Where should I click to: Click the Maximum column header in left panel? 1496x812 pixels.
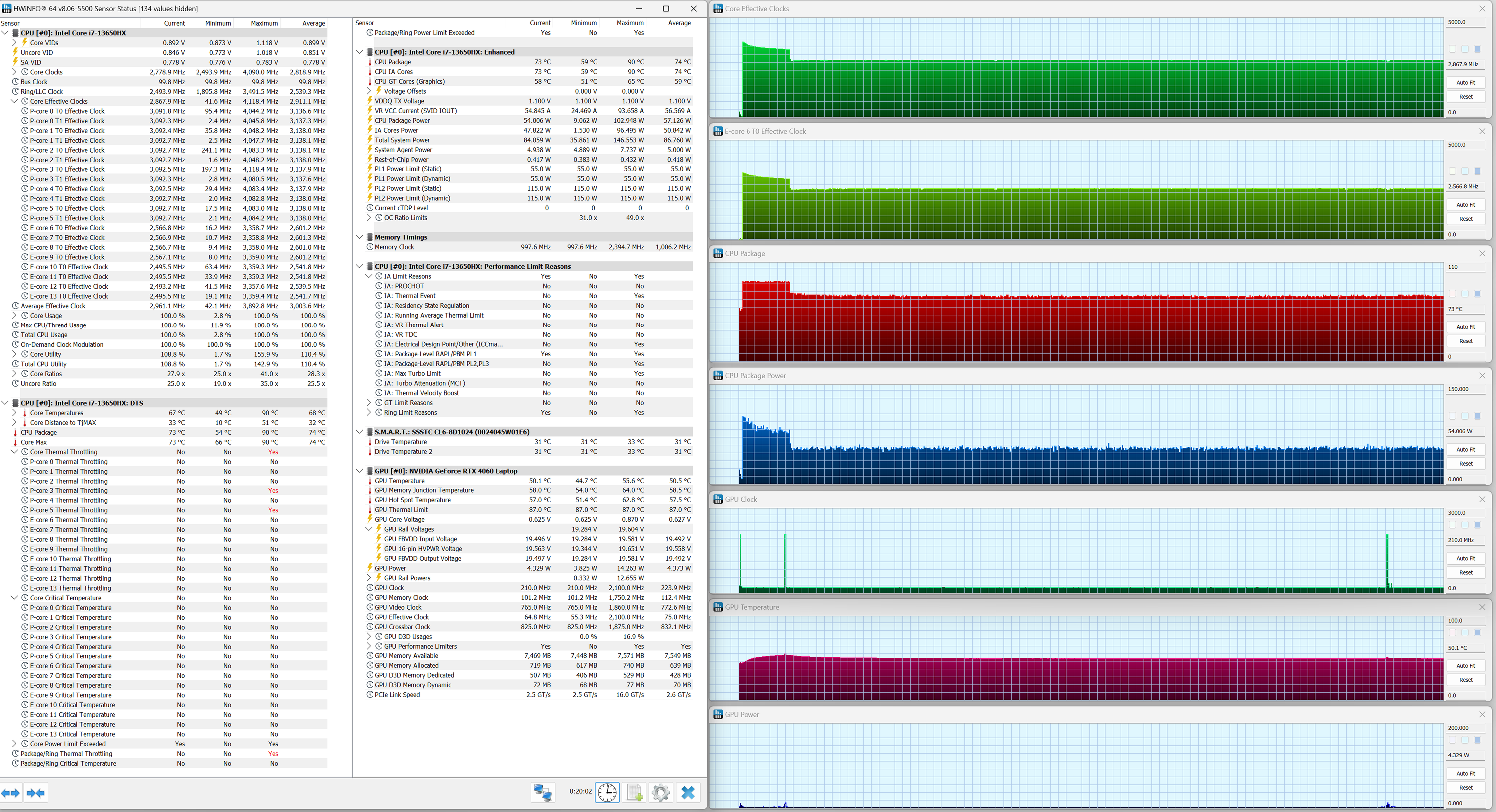coord(264,23)
